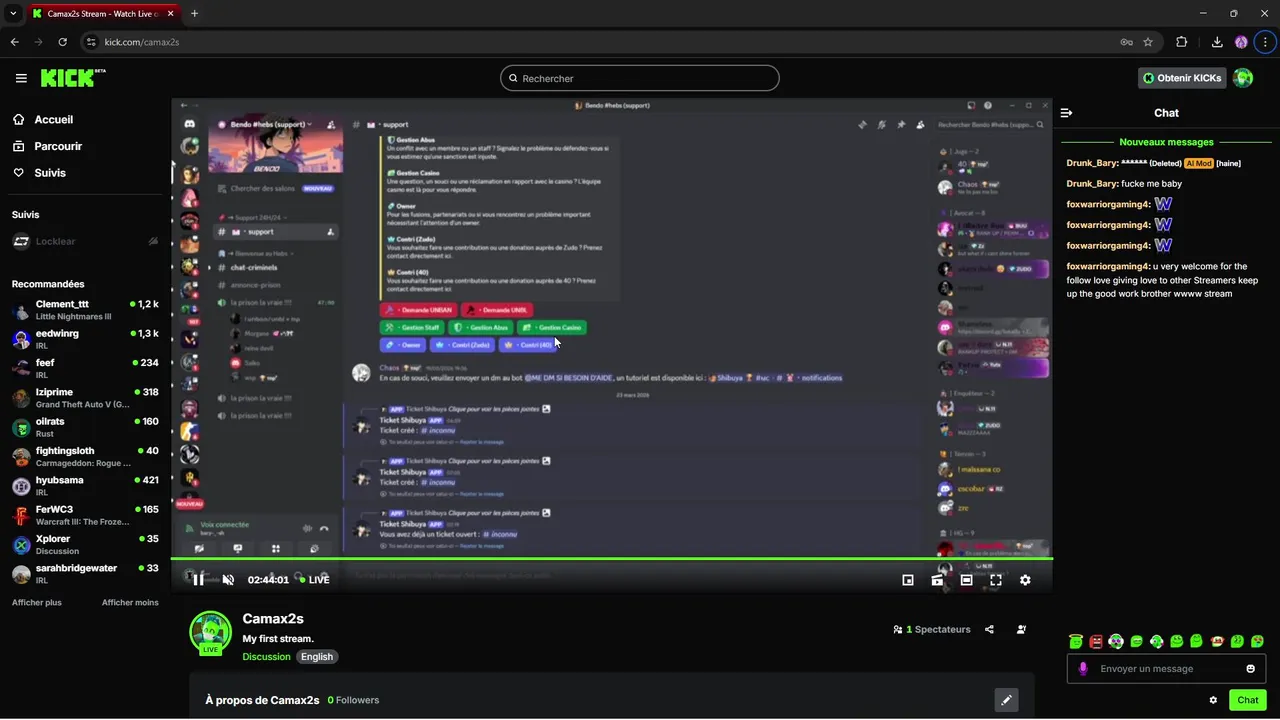
Task: Click Nouveaux messages divider label
Action: click(1166, 142)
